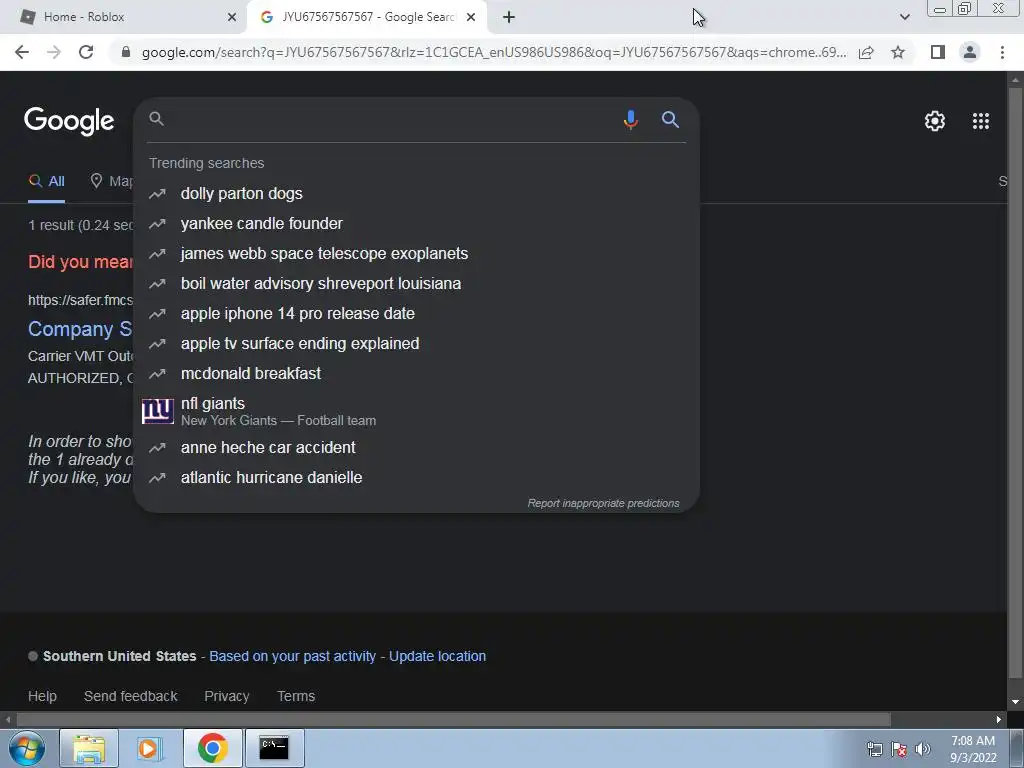The height and width of the screenshot is (768, 1024).
Task: Pick 'apple iphone 14 pro release date'
Action: pos(417,313)
